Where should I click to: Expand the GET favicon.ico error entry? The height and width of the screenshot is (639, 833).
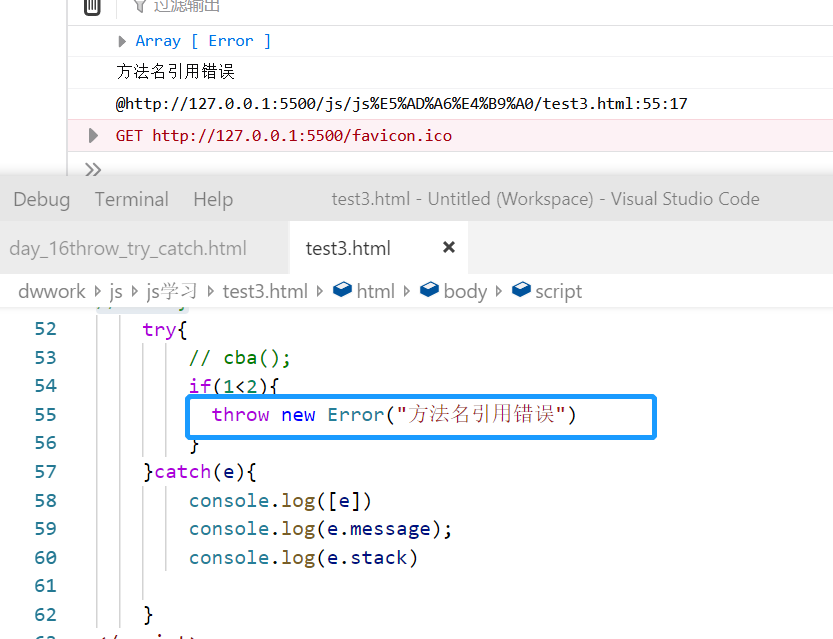coord(94,135)
